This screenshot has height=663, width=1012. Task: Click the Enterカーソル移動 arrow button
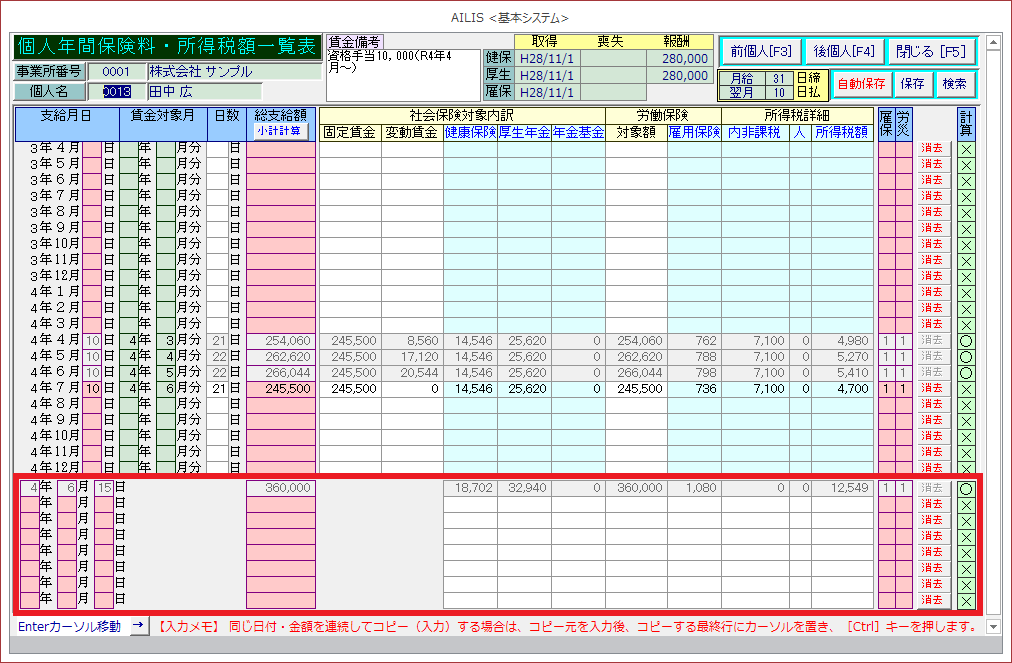pos(138,626)
